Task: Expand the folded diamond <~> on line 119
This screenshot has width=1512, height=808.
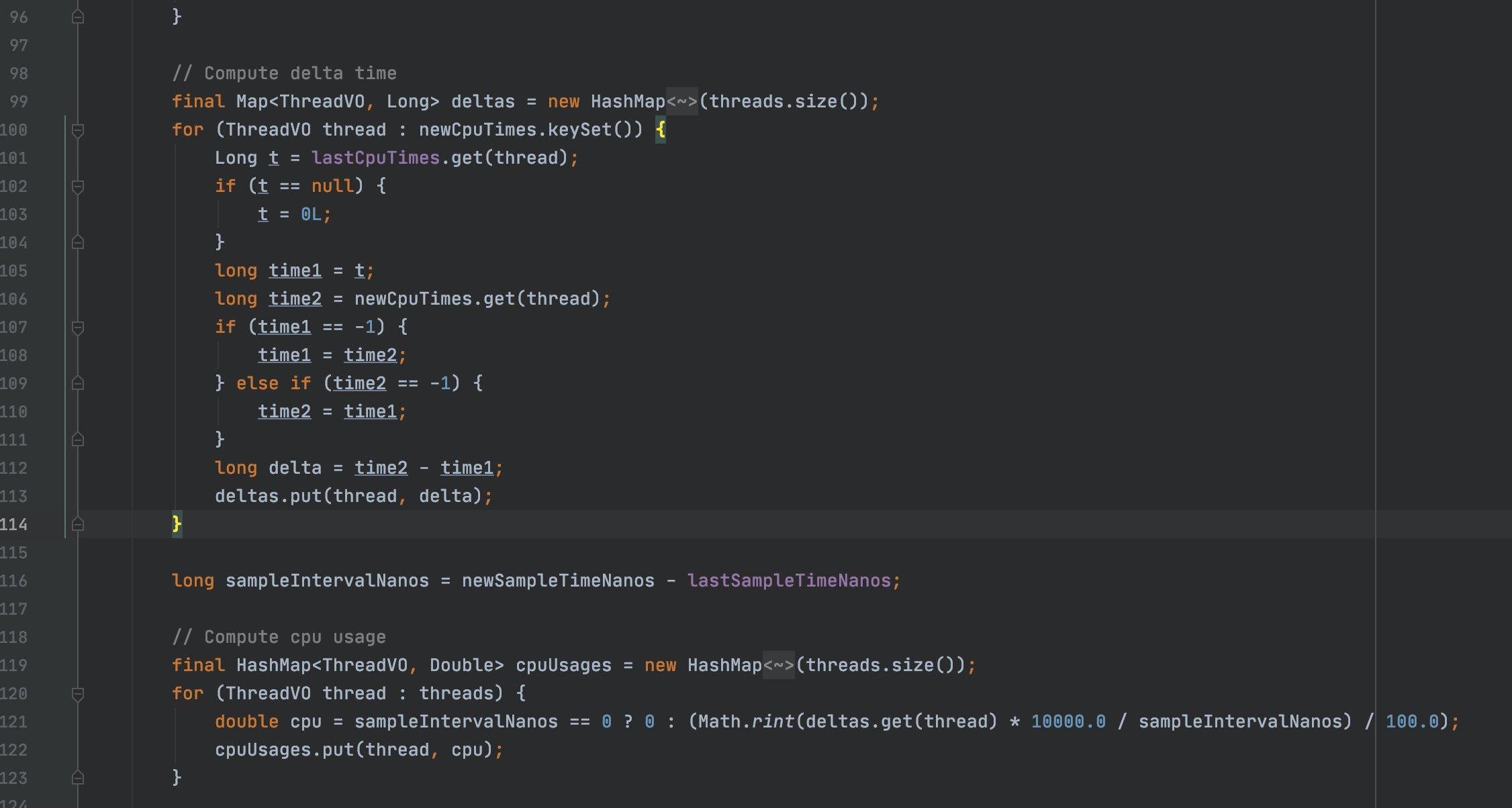Action: (779, 666)
